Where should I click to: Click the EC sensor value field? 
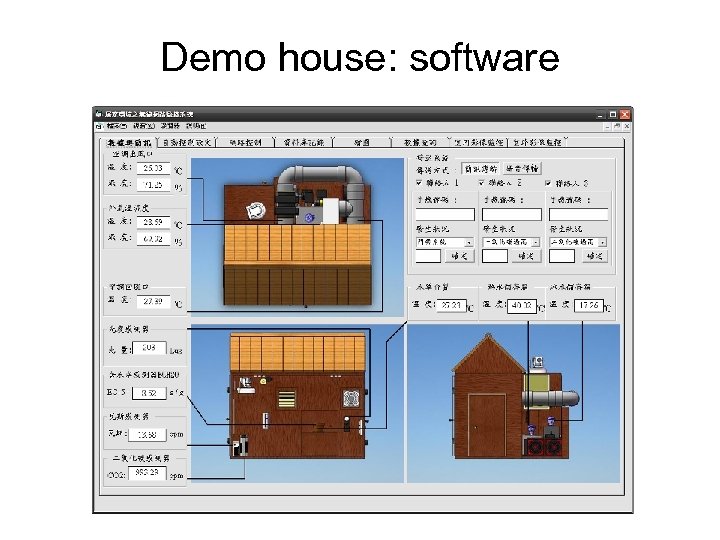[x=149, y=394]
